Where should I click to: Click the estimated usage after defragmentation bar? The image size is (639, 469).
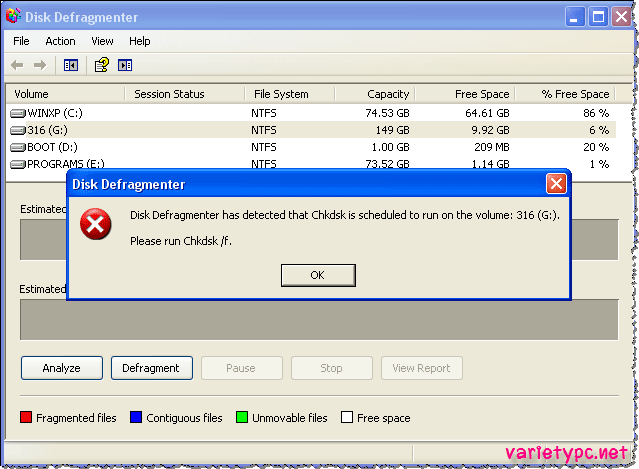pos(319,320)
